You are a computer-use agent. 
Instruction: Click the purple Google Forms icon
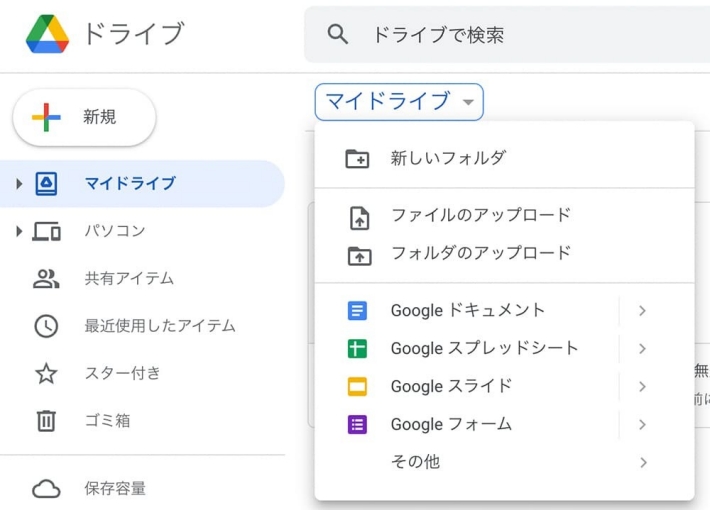pyautogui.click(x=357, y=425)
